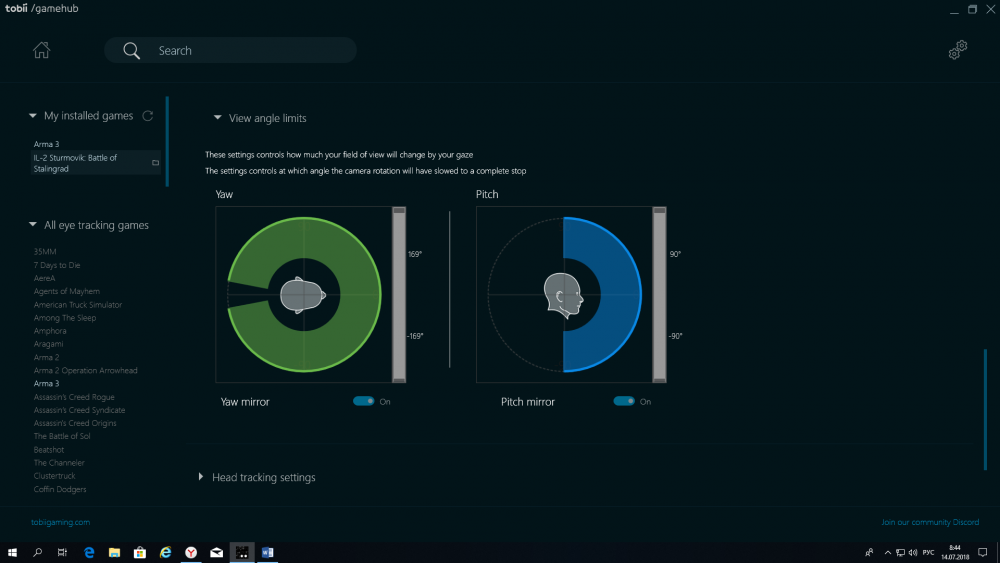Open Task View in taskbar

[62, 552]
